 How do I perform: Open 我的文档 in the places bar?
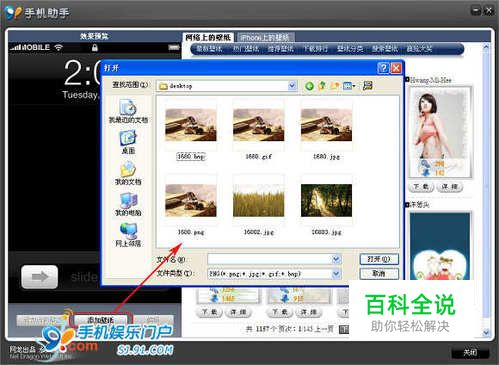point(128,173)
